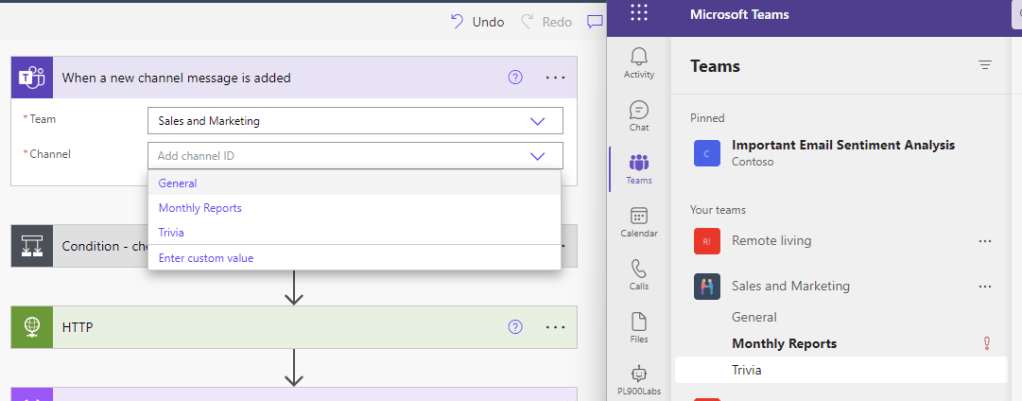Choose Enter custom value option
Screen dimensions: 1022x401
tap(354, 258)
